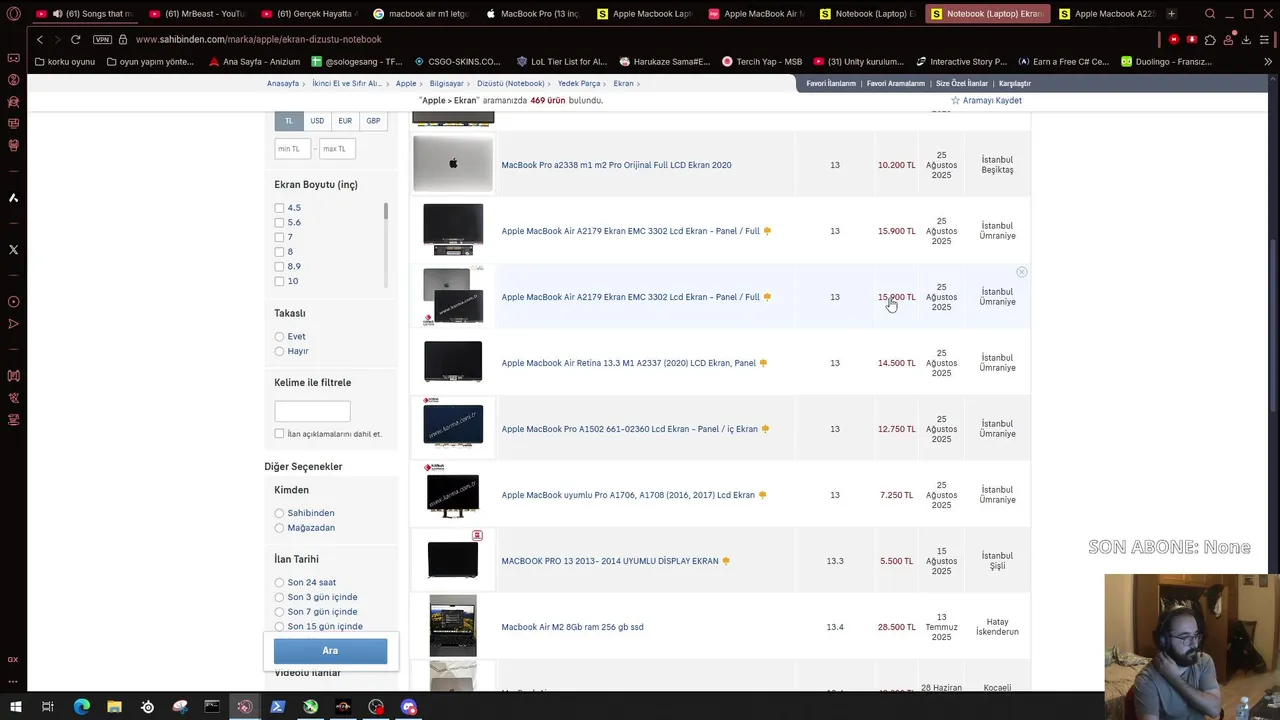Open Task View on the taskbar
The height and width of the screenshot is (720, 1280).
coord(47,707)
